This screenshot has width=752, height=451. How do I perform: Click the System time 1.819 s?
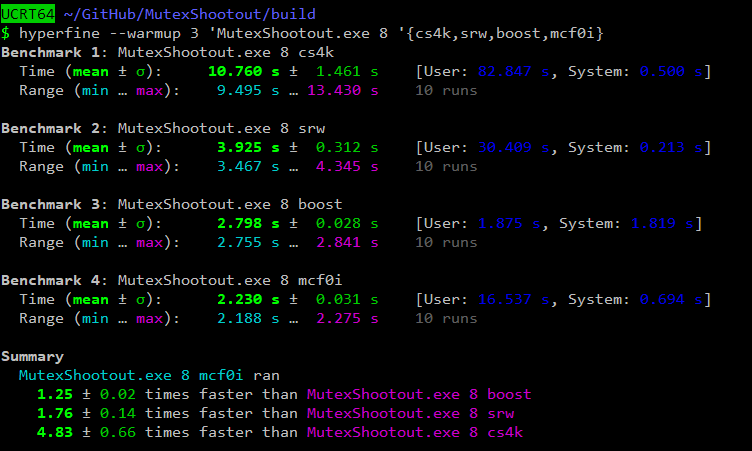point(662,224)
